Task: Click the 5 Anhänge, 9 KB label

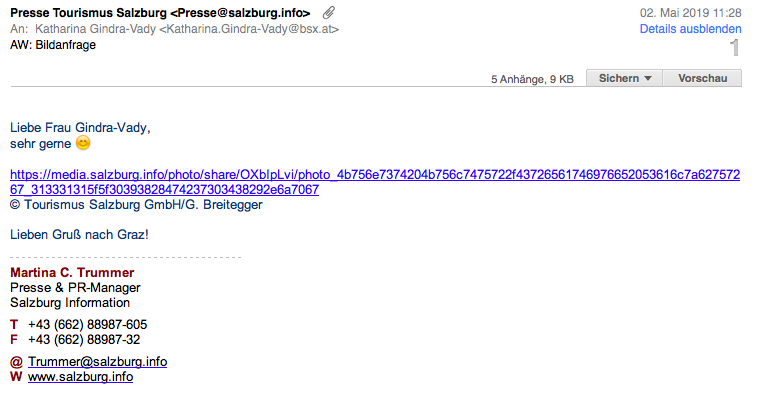Action: [532, 79]
